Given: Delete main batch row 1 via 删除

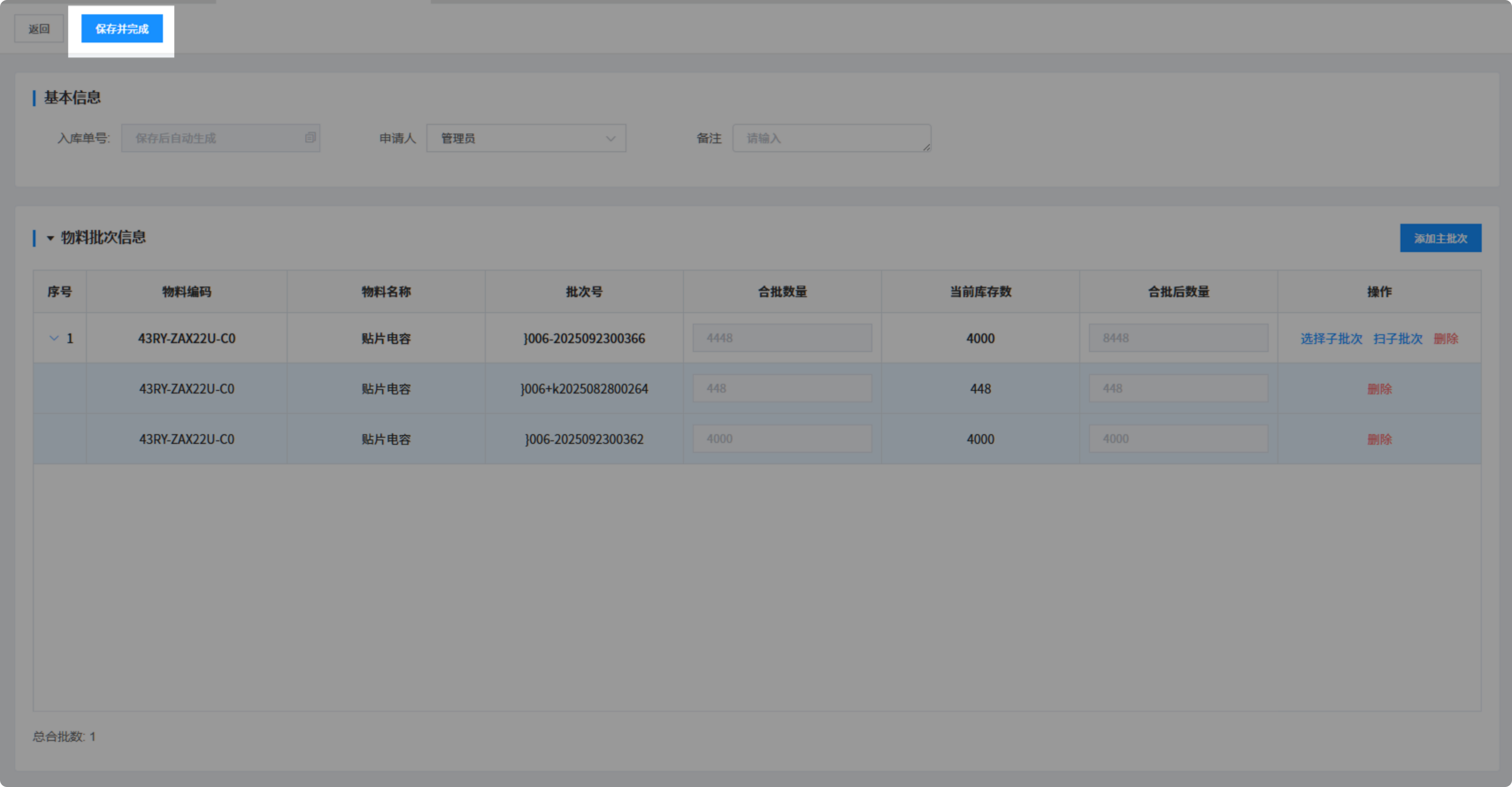Looking at the screenshot, I should (x=1446, y=339).
